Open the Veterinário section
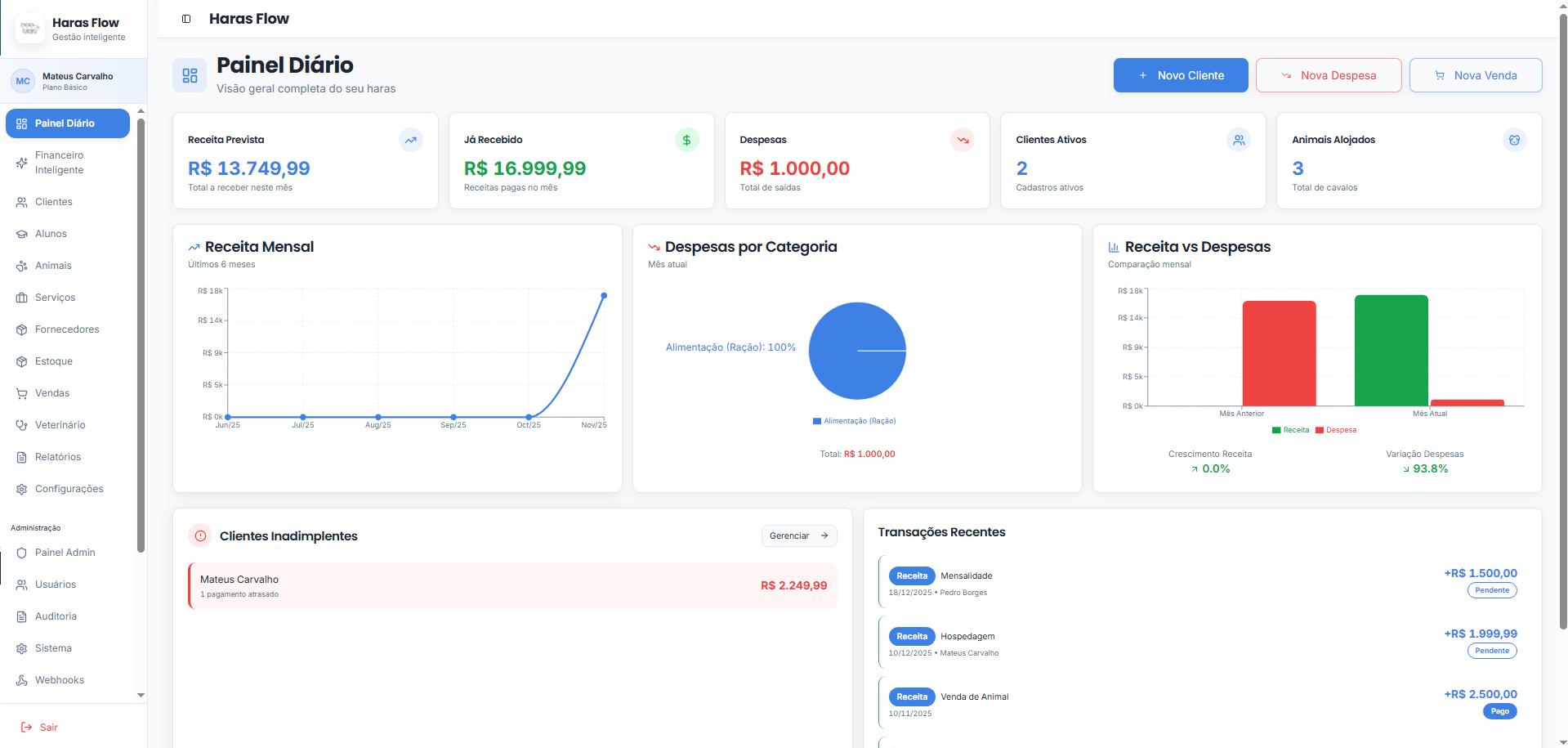1568x748 pixels. [x=60, y=425]
